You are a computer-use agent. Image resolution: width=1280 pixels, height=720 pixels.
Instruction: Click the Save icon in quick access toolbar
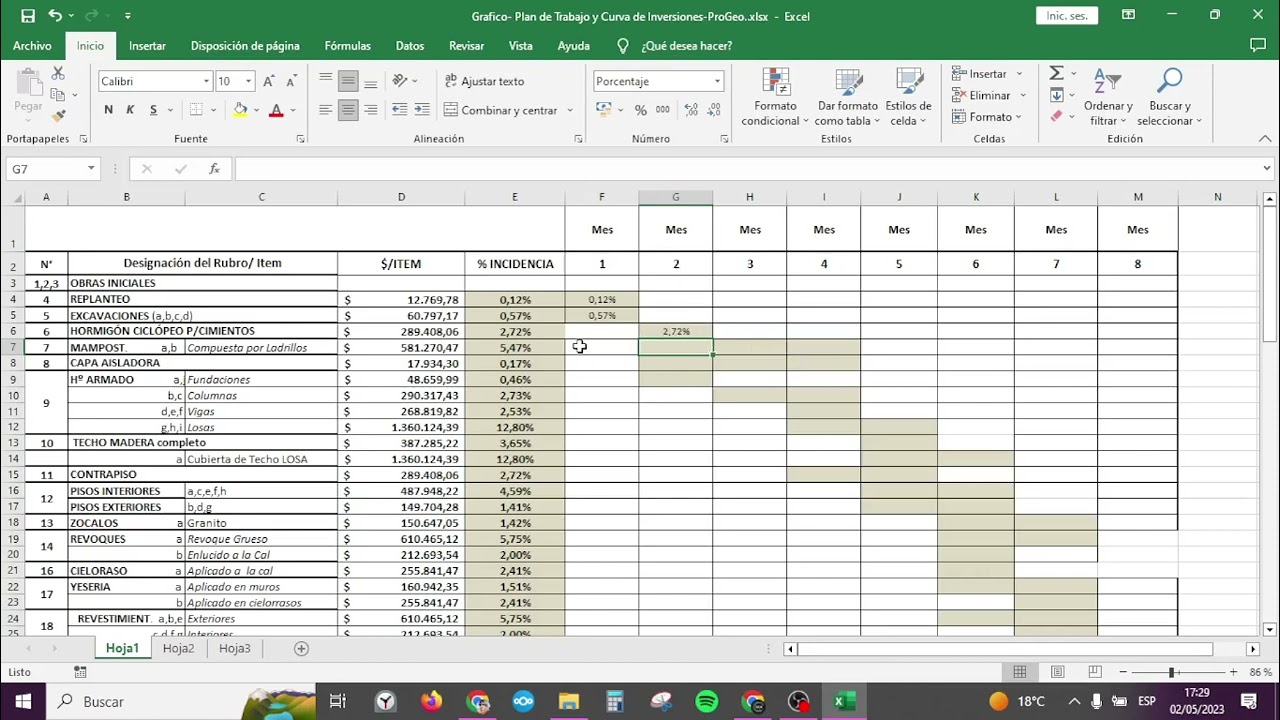coord(28,16)
